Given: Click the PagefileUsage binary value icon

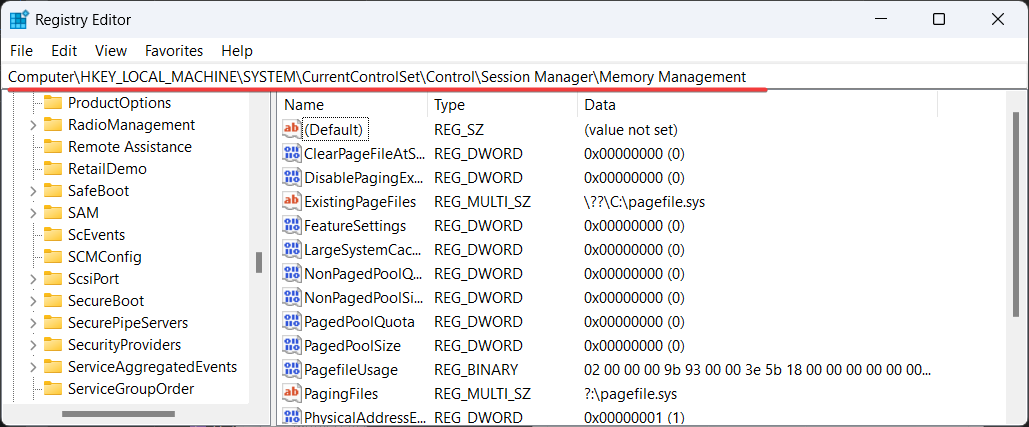Looking at the screenshot, I should tap(291, 369).
